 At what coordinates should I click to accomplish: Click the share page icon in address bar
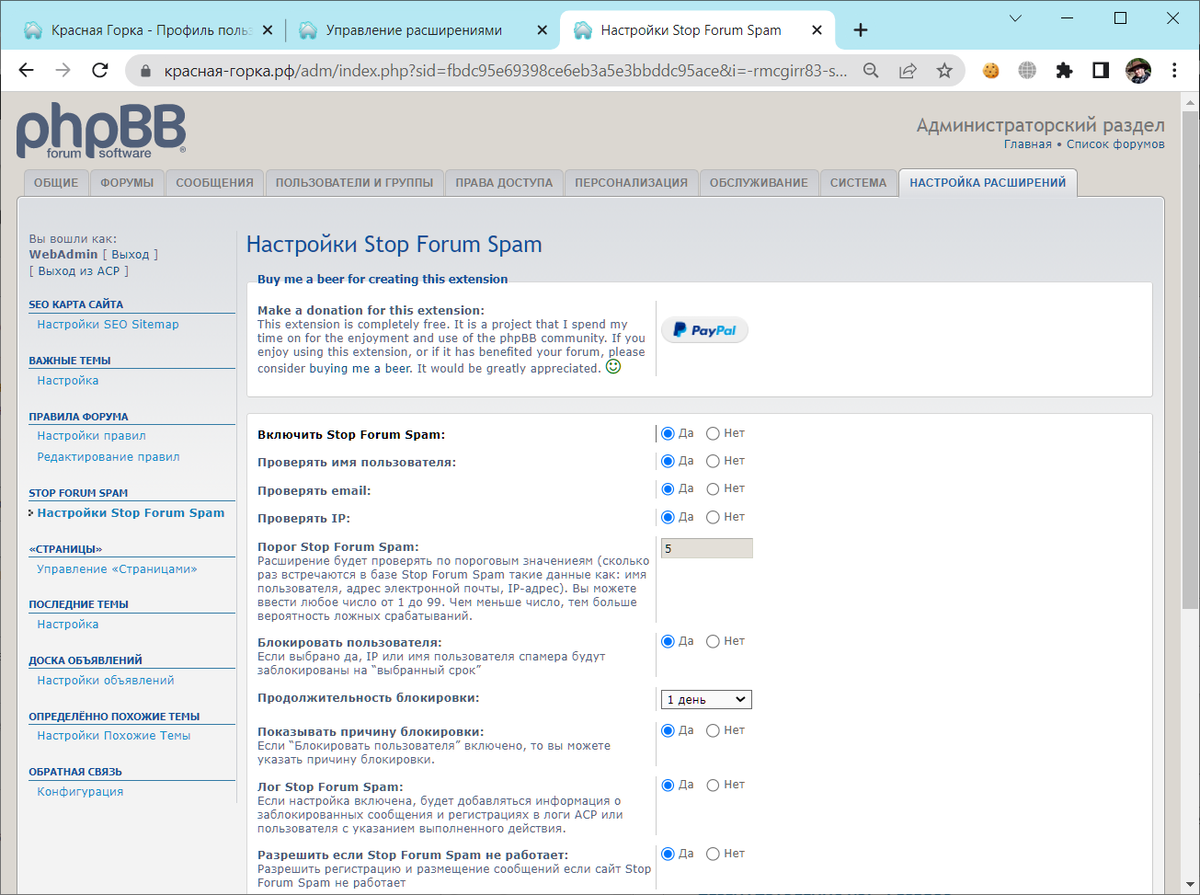pyautogui.click(x=908, y=71)
